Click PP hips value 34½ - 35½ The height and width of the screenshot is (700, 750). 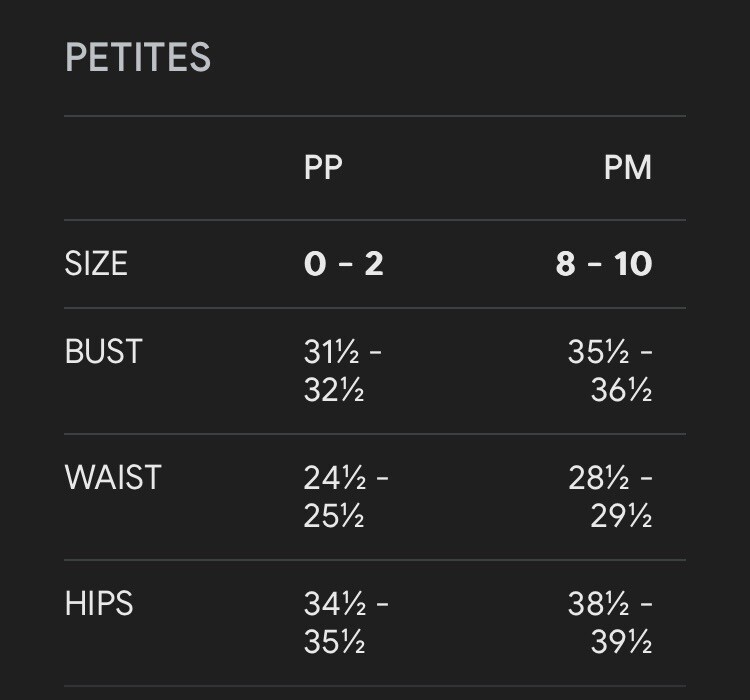coord(346,622)
